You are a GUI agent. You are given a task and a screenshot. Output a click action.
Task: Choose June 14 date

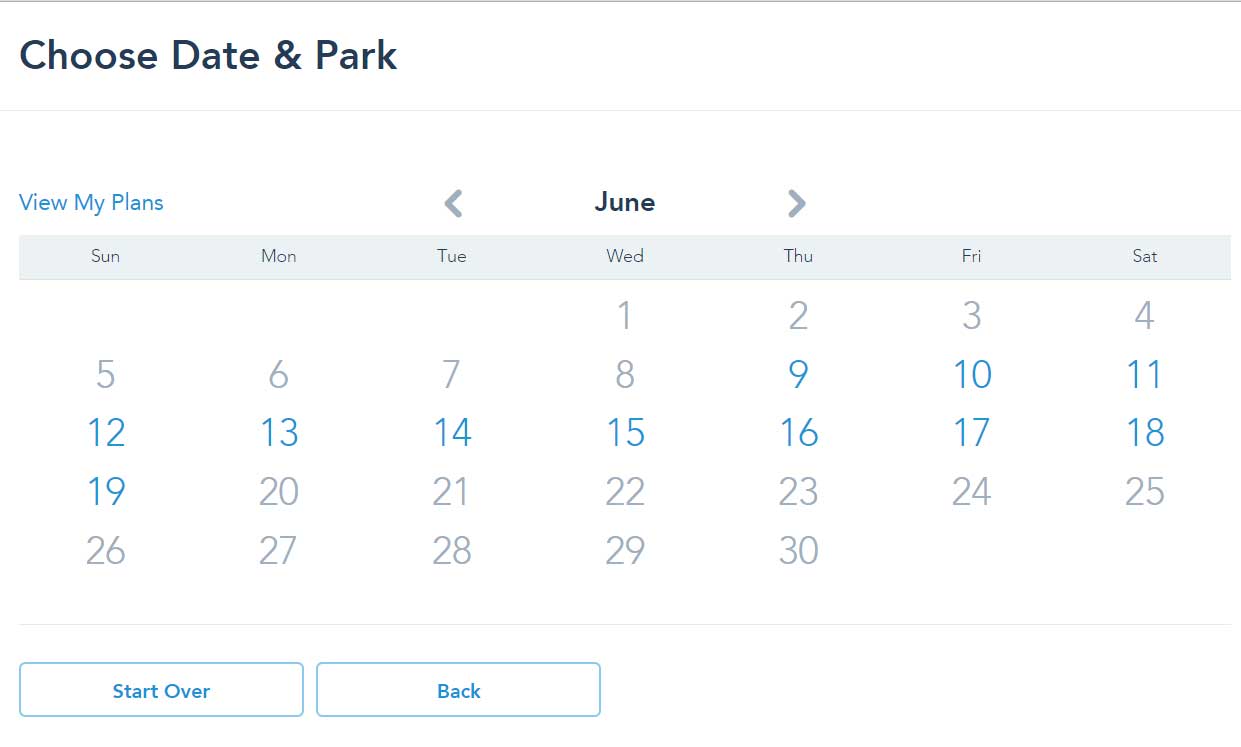(x=452, y=433)
